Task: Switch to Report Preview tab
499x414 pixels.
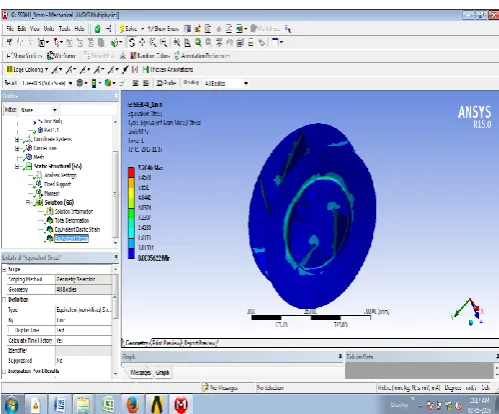Action: pos(201,343)
